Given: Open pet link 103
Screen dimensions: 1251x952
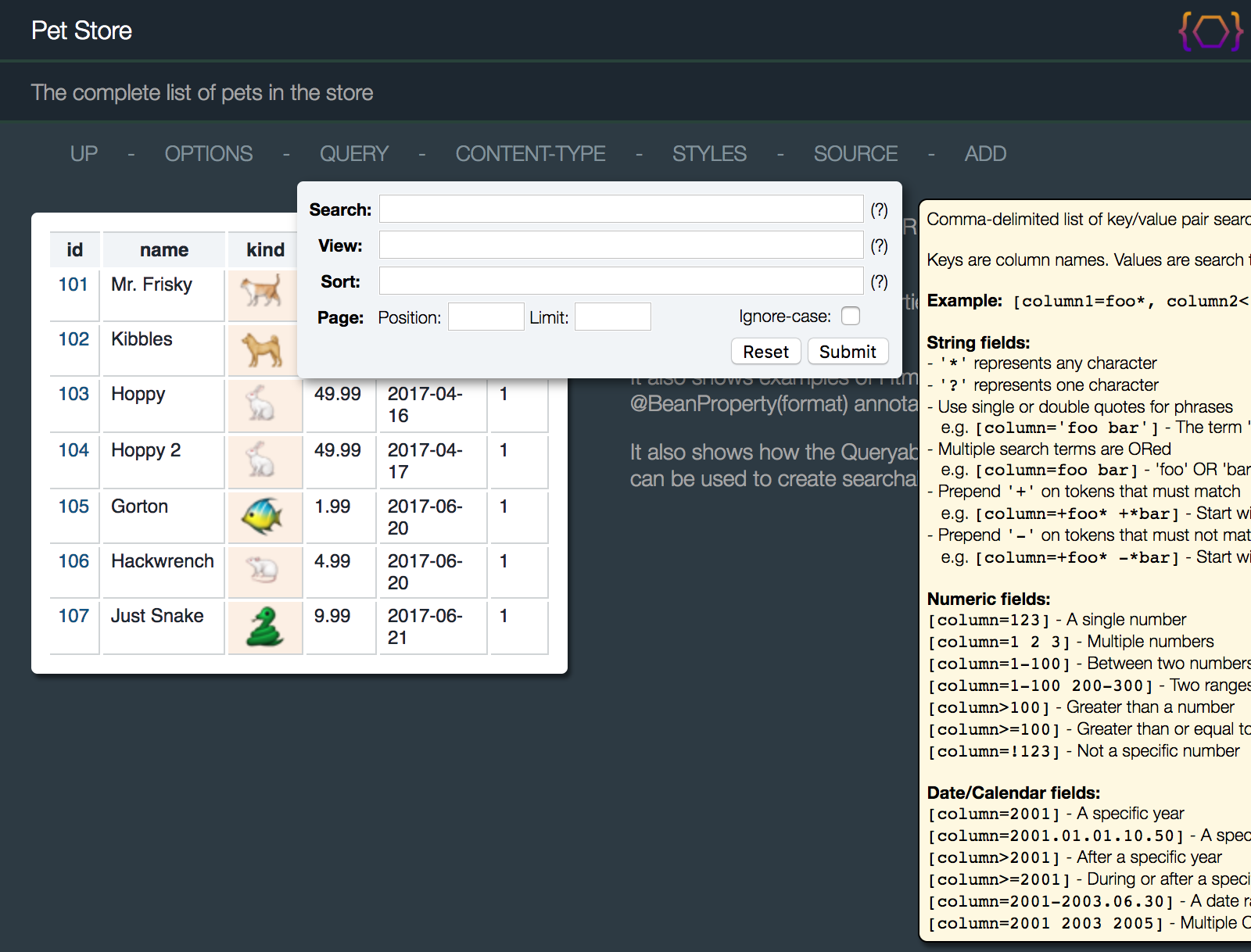Looking at the screenshot, I should [73, 394].
